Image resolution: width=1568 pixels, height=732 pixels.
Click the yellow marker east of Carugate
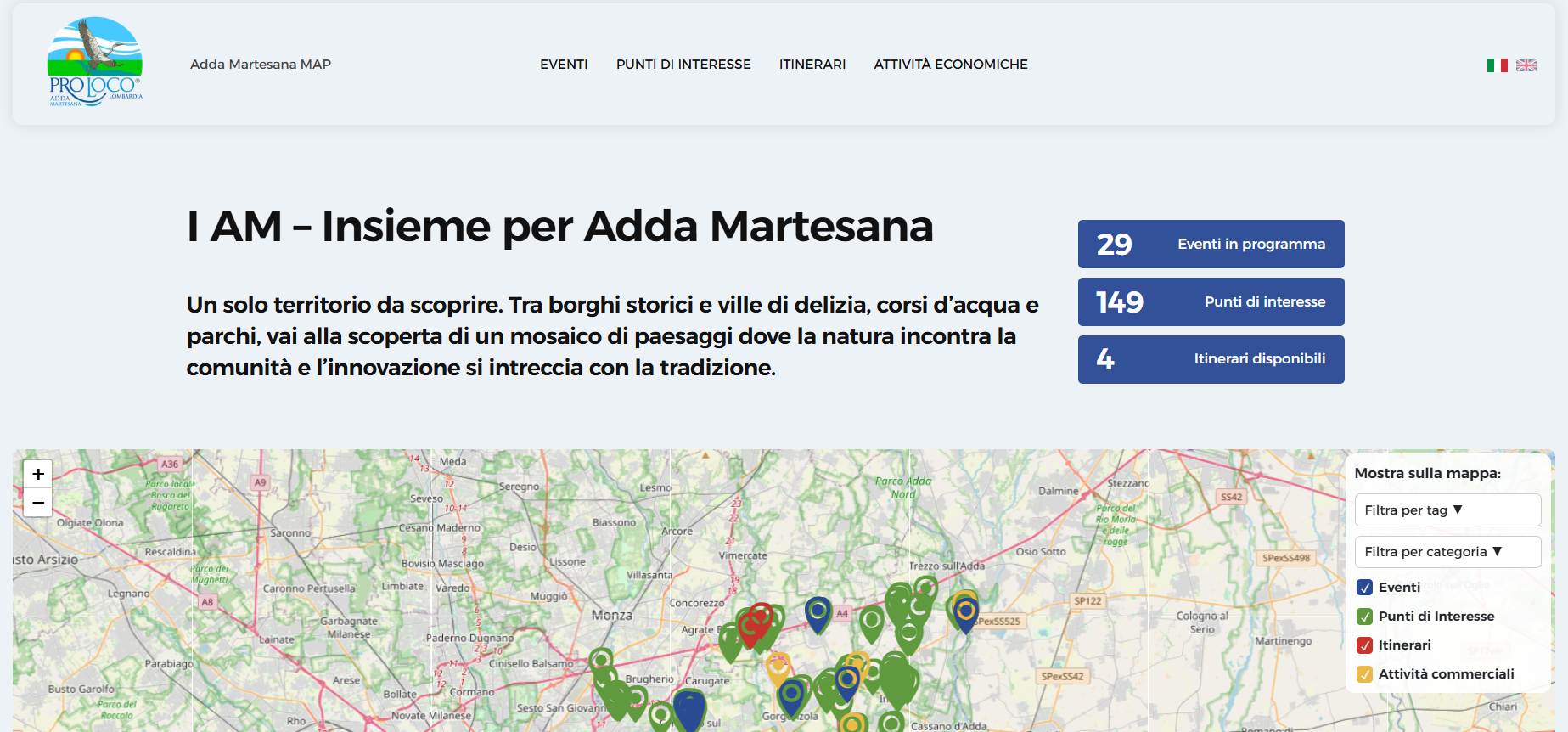pyautogui.click(x=778, y=666)
